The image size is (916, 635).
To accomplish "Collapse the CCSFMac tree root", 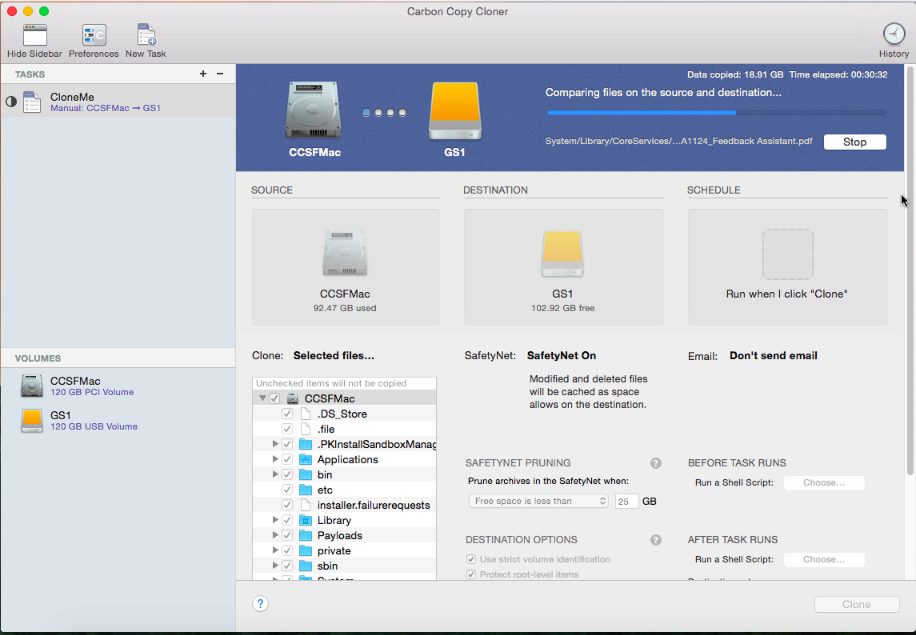I will [x=263, y=398].
